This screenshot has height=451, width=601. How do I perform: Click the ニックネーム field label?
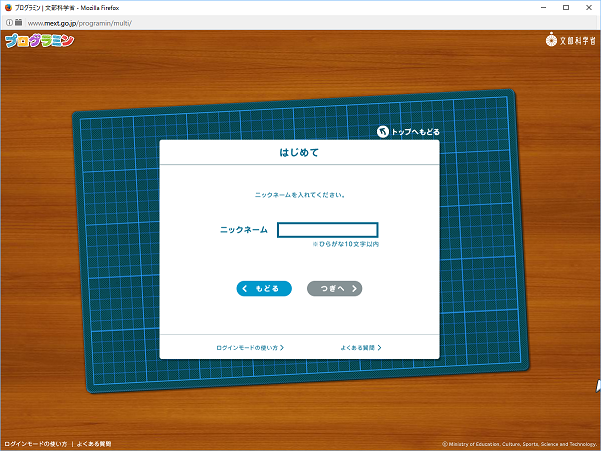(244, 230)
